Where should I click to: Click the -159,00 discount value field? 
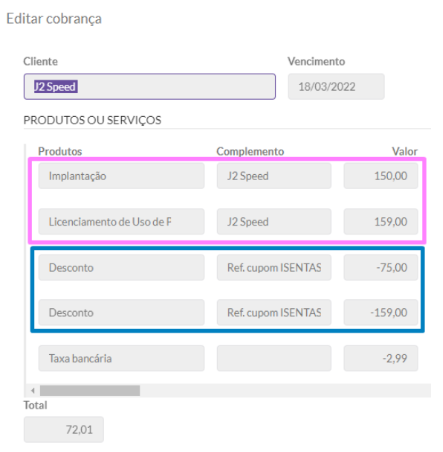(381, 312)
